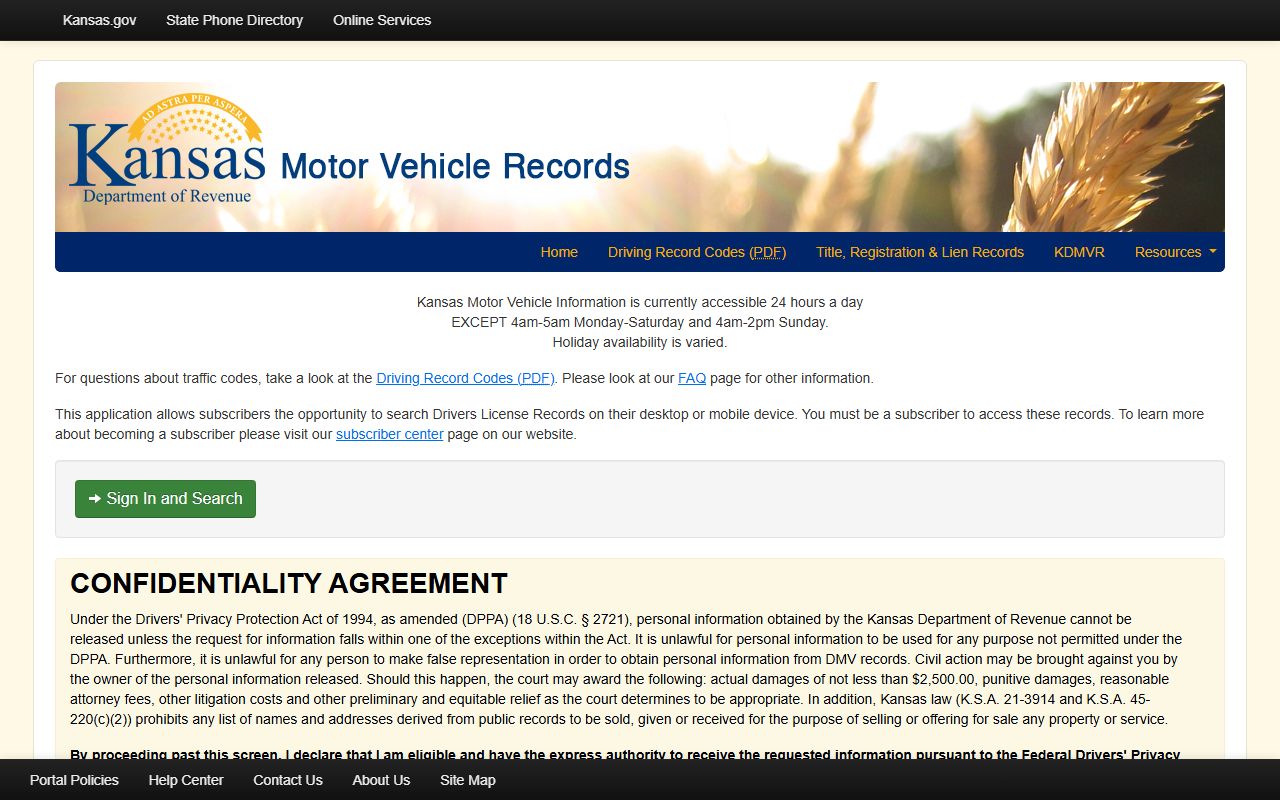The height and width of the screenshot is (800, 1280).
Task: Expand the Resources dropdown menu
Action: pyautogui.click(x=1175, y=252)
